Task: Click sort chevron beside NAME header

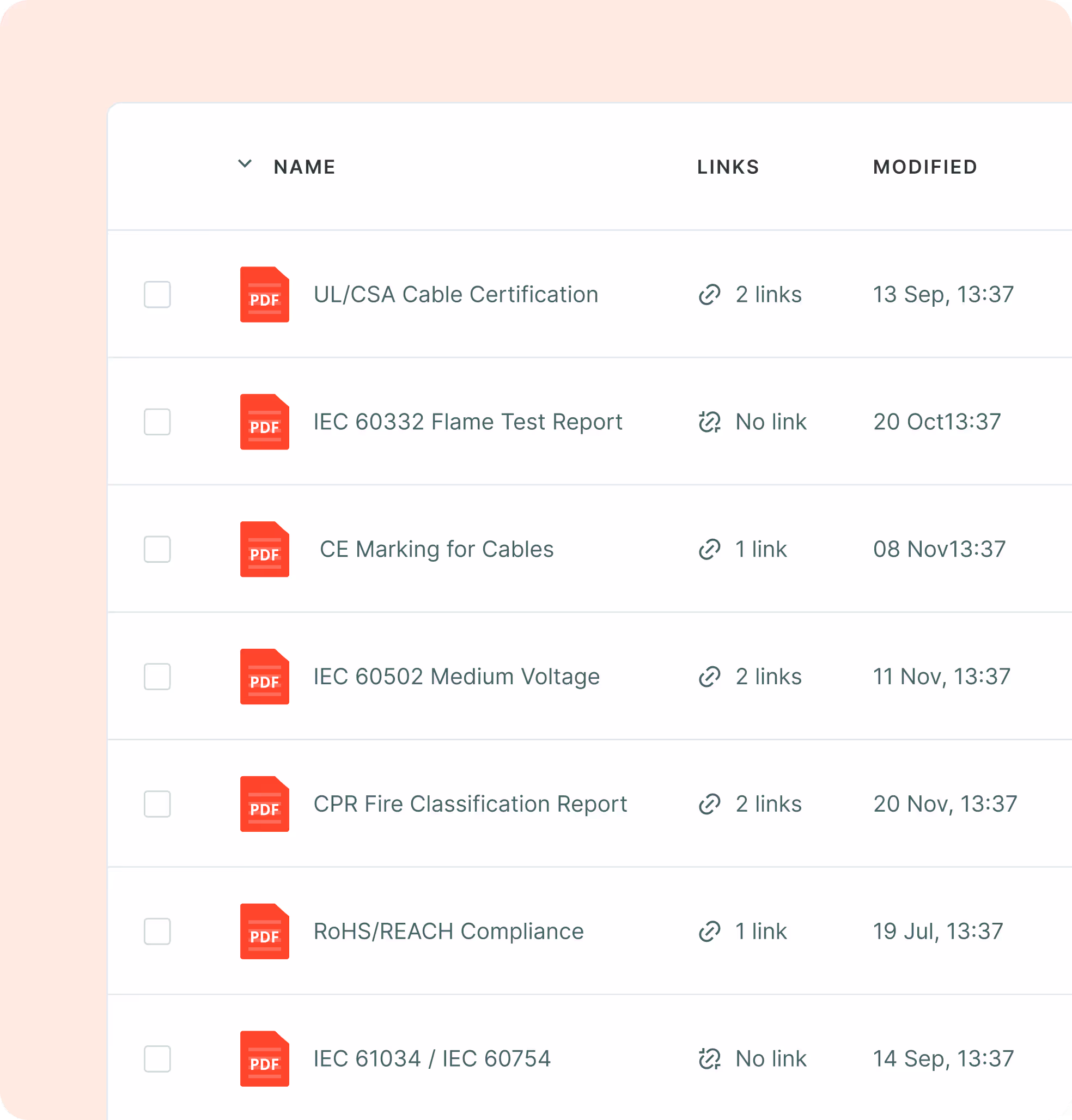Action: pos(245,165)
